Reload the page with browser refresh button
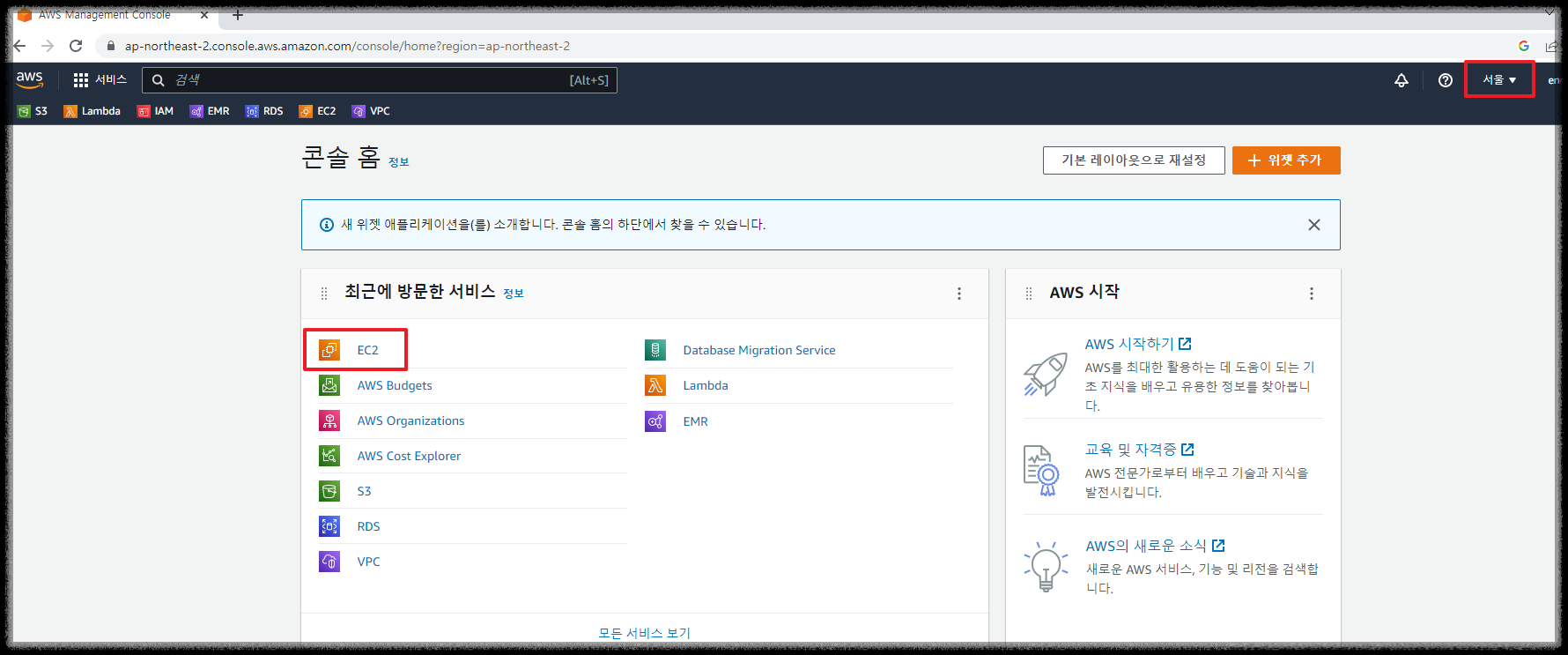The height and width of the screenshot is (655, 1568). click(76, 46)
